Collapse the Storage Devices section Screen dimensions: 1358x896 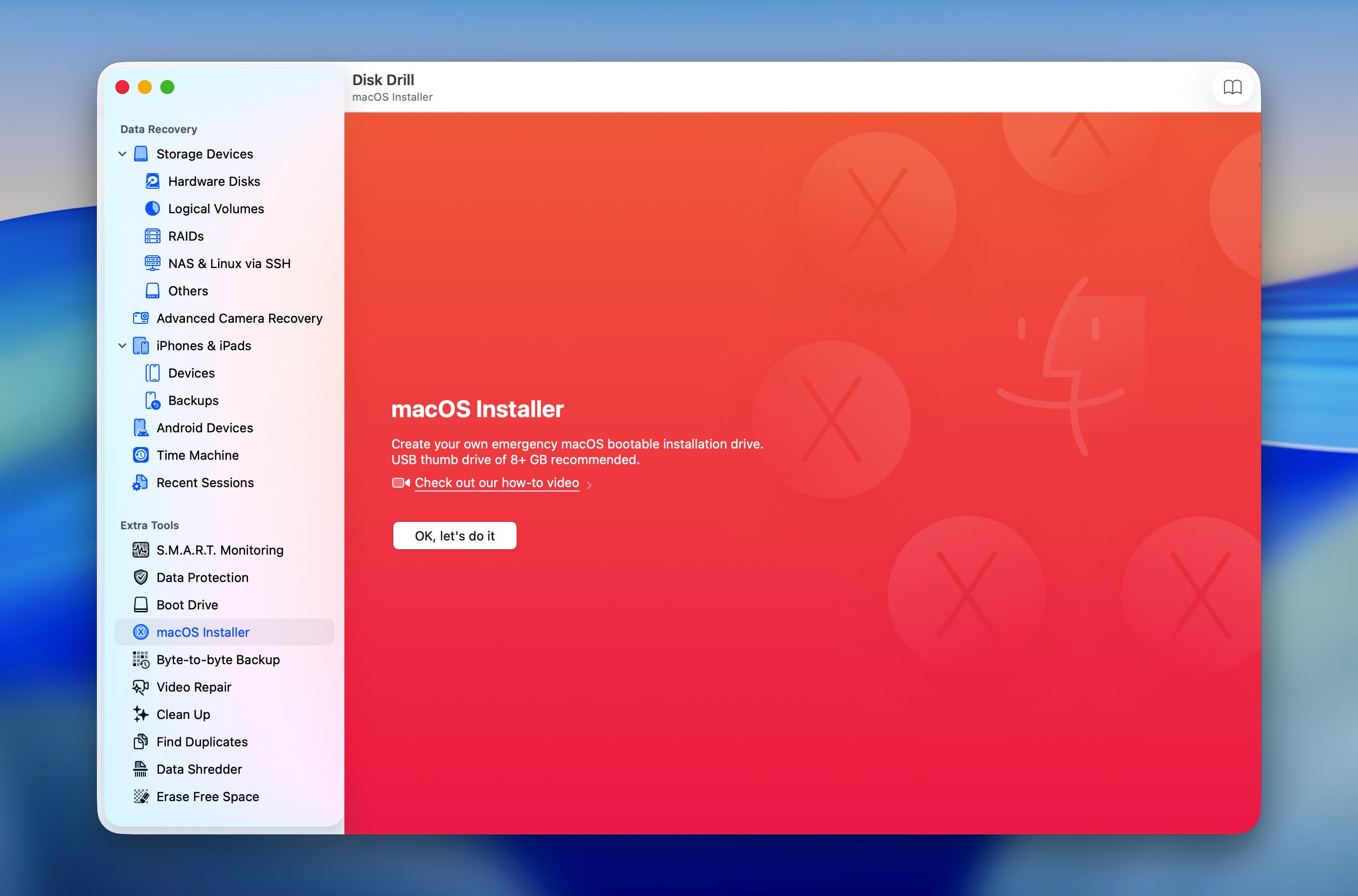(x=122, y=154)
